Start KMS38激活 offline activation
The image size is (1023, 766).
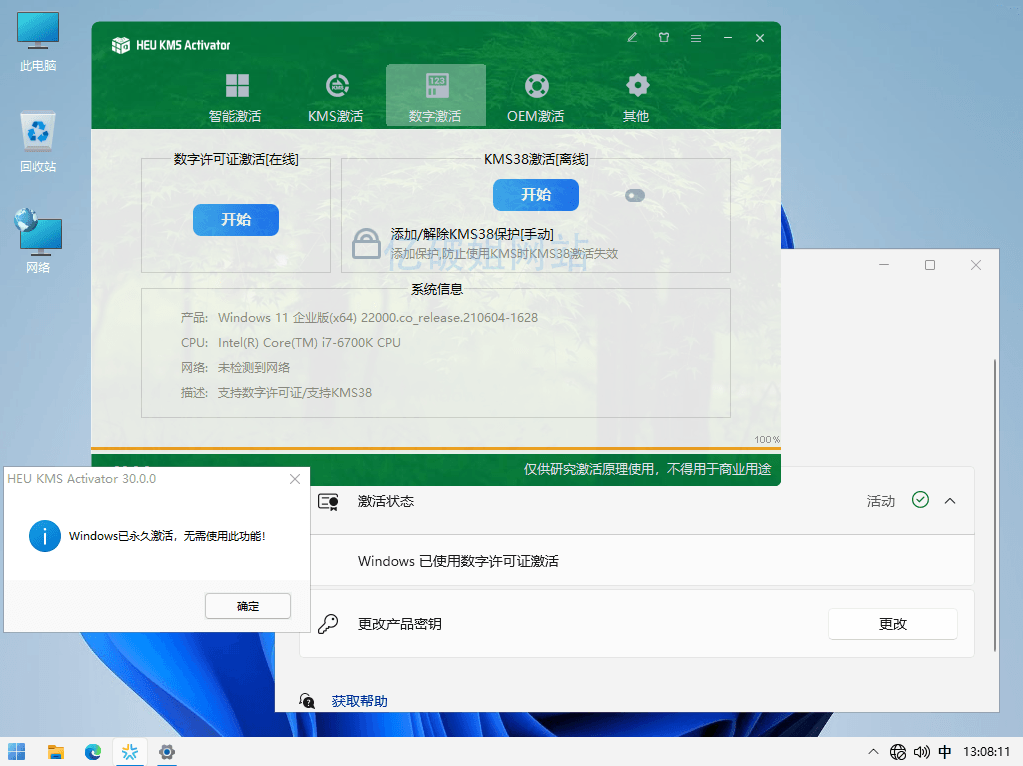point(536,195)
